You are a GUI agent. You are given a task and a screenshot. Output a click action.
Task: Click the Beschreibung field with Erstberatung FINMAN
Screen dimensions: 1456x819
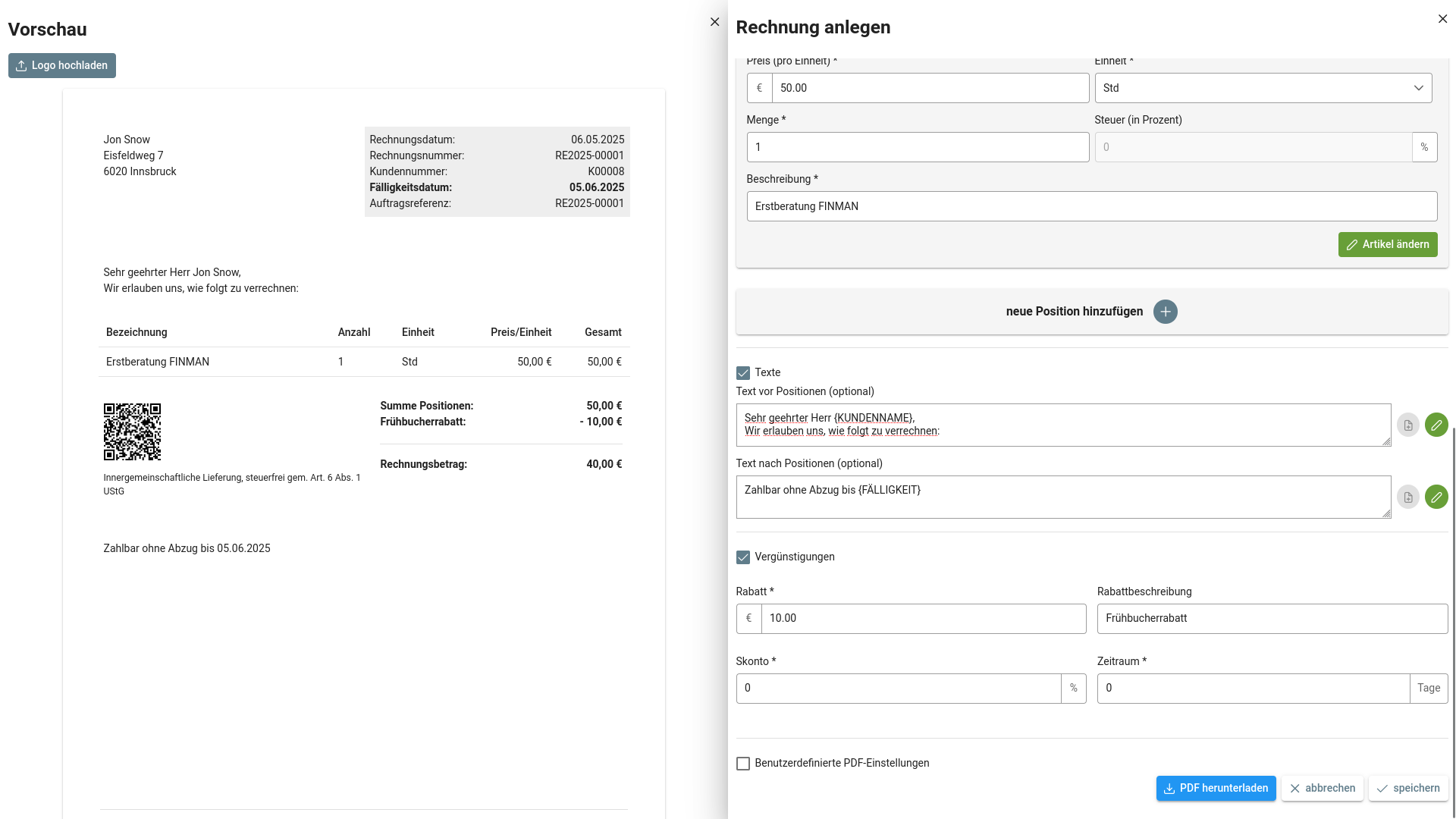point(1091,206)
